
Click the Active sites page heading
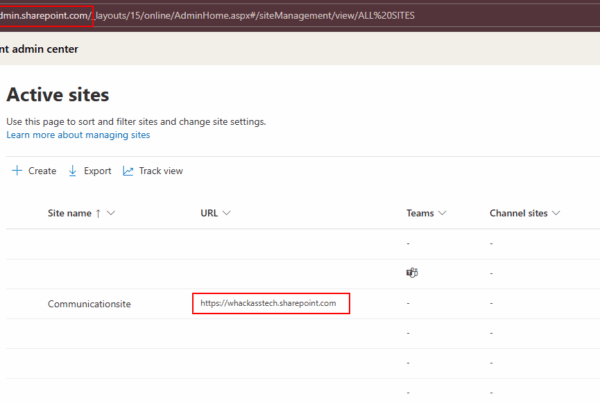tap(58, 95)
